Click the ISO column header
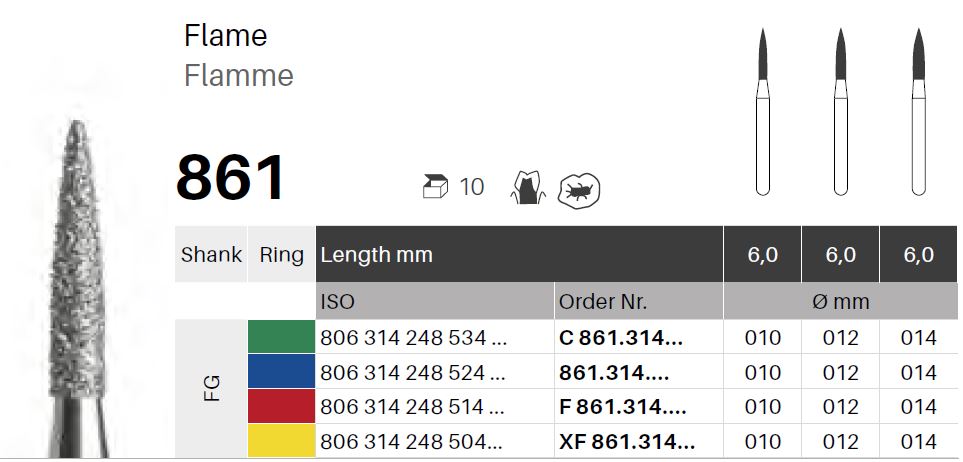Screen dimensions: 963x462 tap(435, 302)
